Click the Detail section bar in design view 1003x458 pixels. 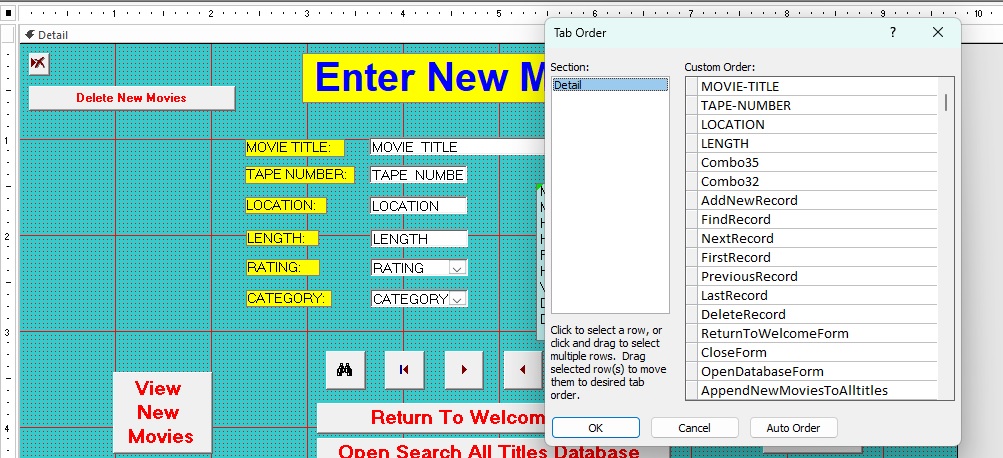pos(281,35)
